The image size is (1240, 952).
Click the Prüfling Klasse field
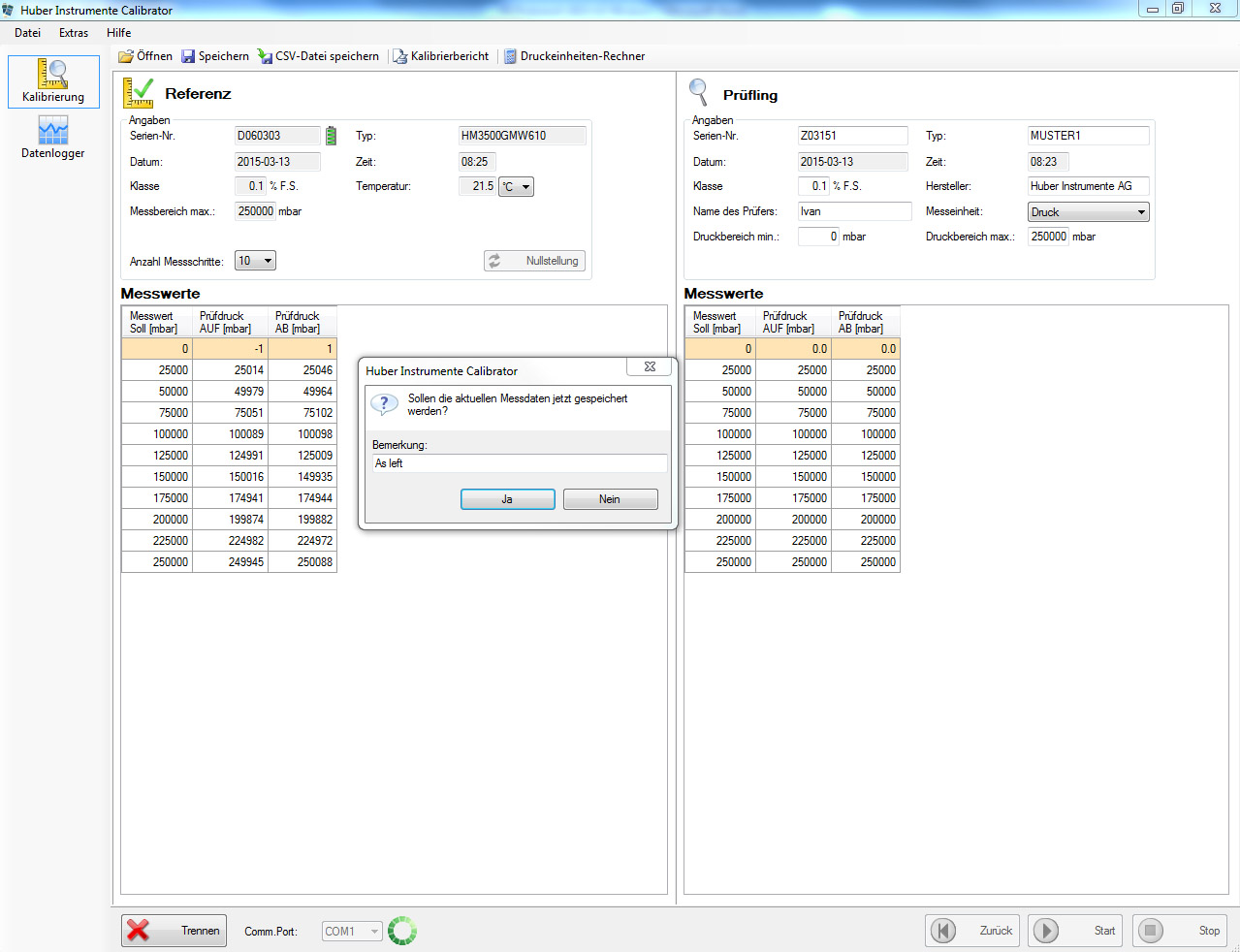point(813,186)
